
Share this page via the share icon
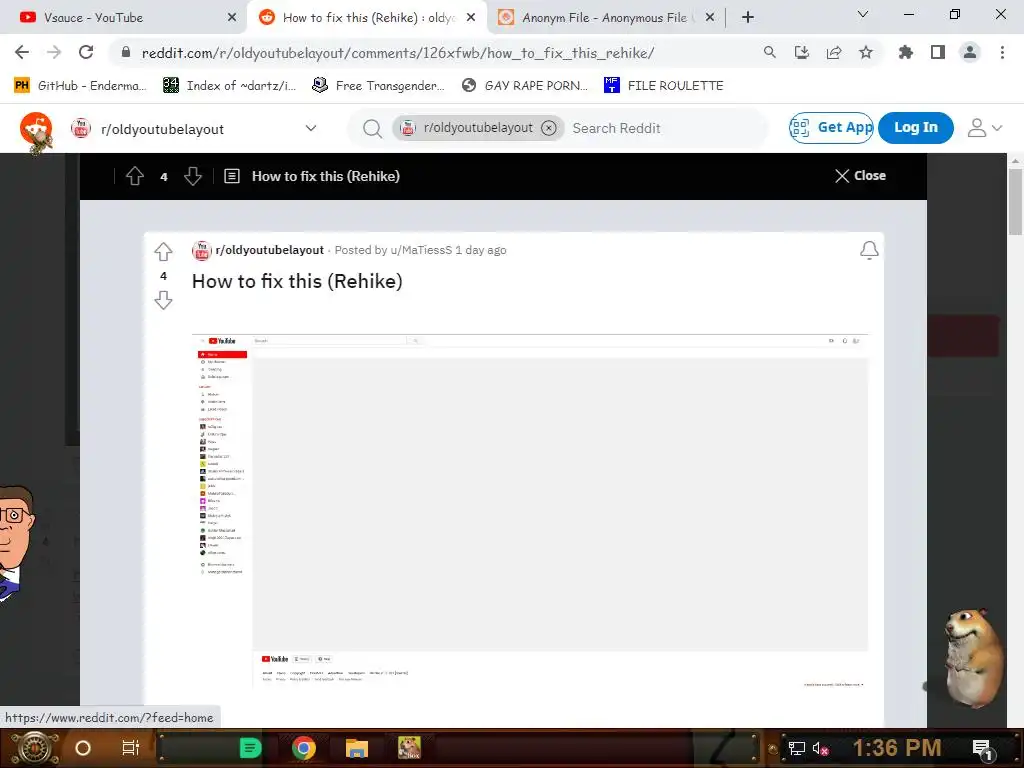[x=833, y=52]
